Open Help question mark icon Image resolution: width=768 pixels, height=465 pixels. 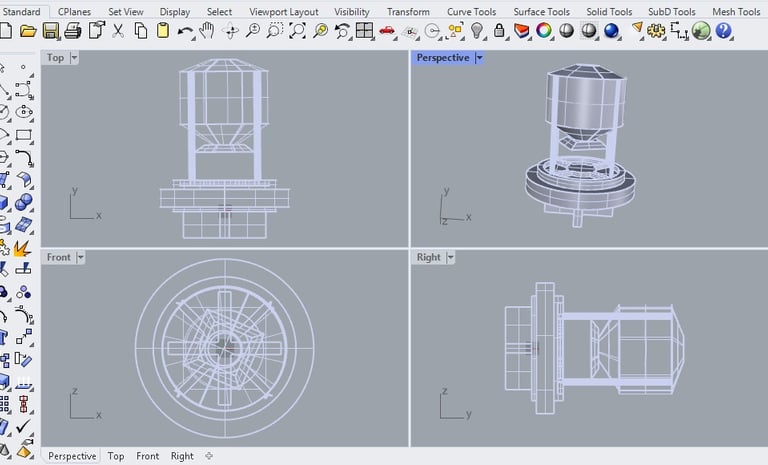(723, 31)
